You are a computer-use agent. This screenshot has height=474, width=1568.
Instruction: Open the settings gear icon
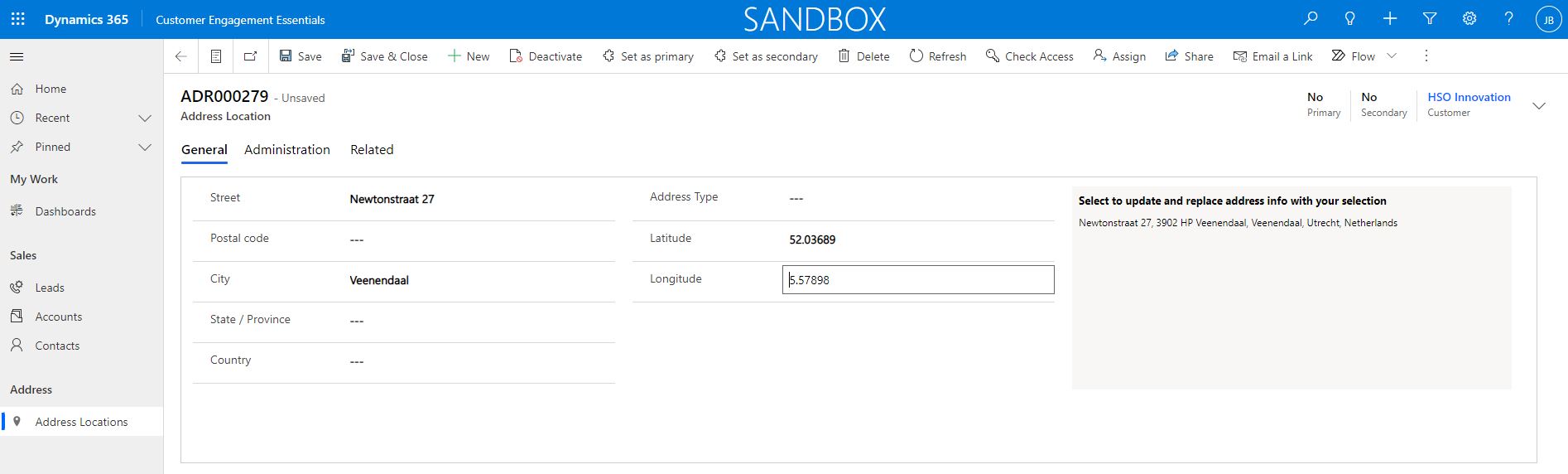[x=1469, y=19]
